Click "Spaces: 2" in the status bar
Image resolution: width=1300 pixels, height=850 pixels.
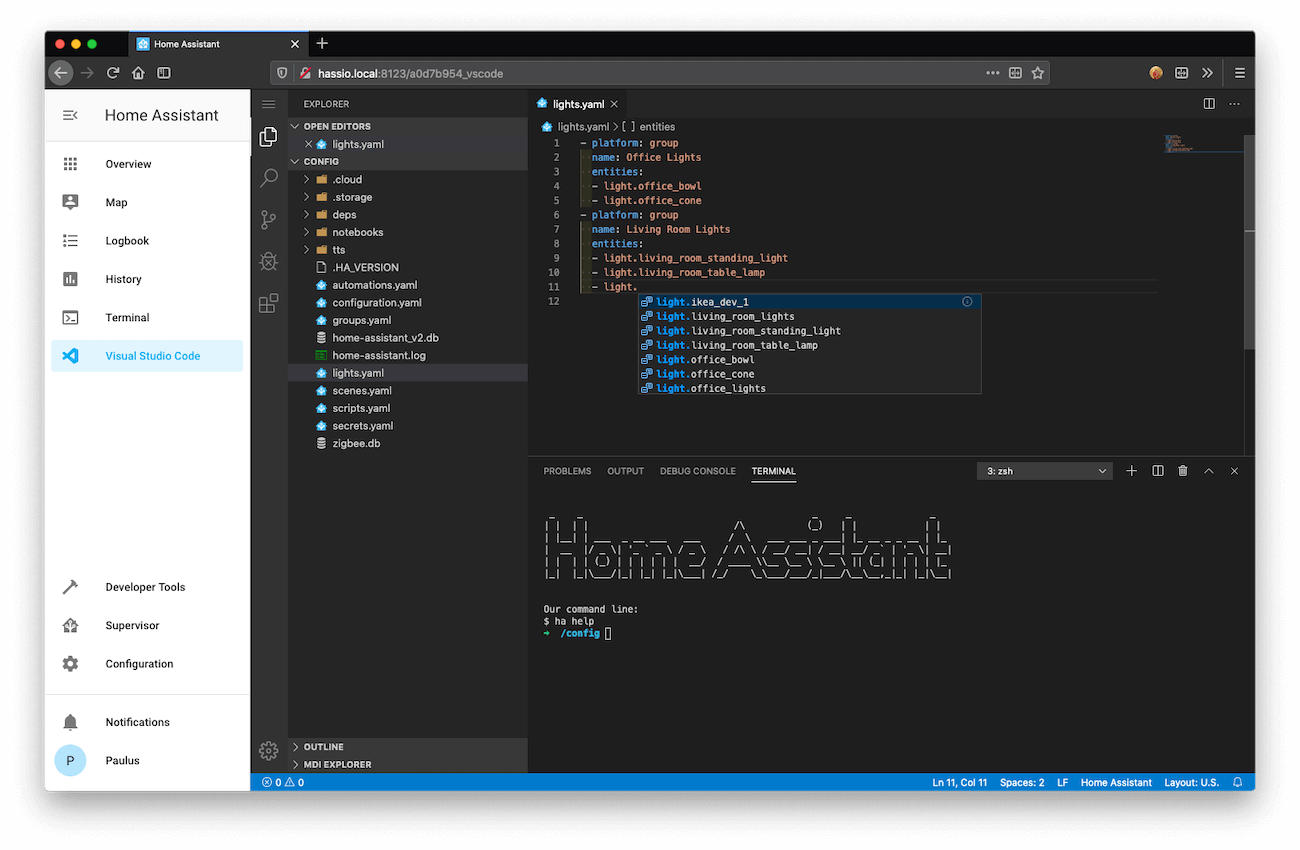click(1022, 782)
